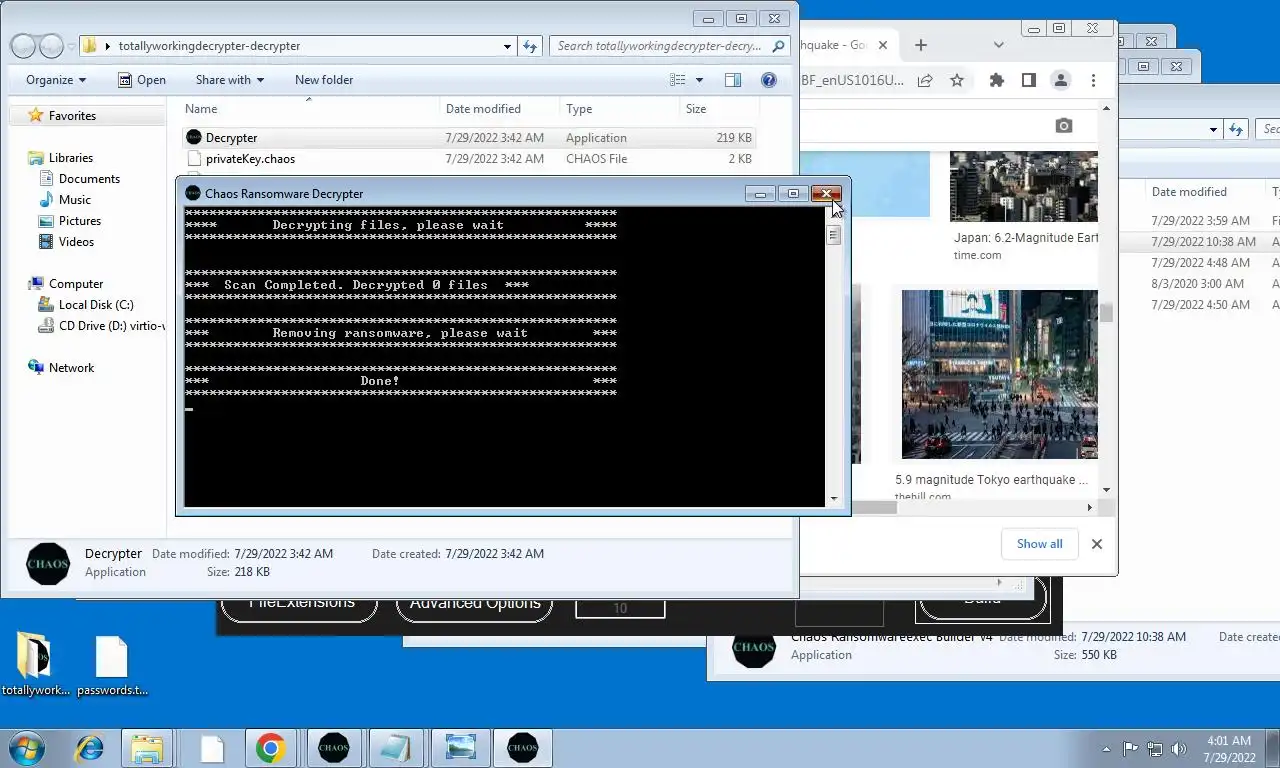Open Explorer help question mark icon
Image resolution: width=1280 pixels, height=768 pixels.
(x=769, y=80)
